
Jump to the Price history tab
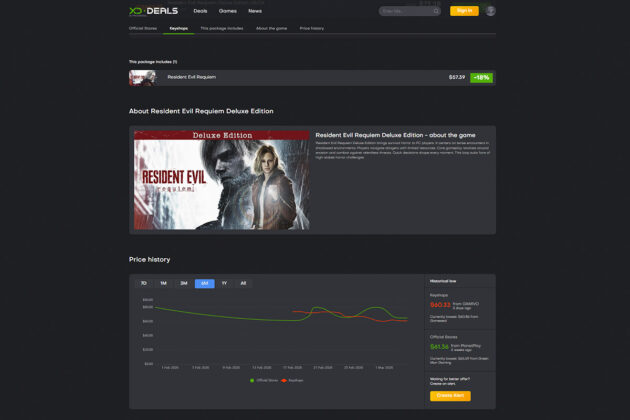[x=311, y=28]
